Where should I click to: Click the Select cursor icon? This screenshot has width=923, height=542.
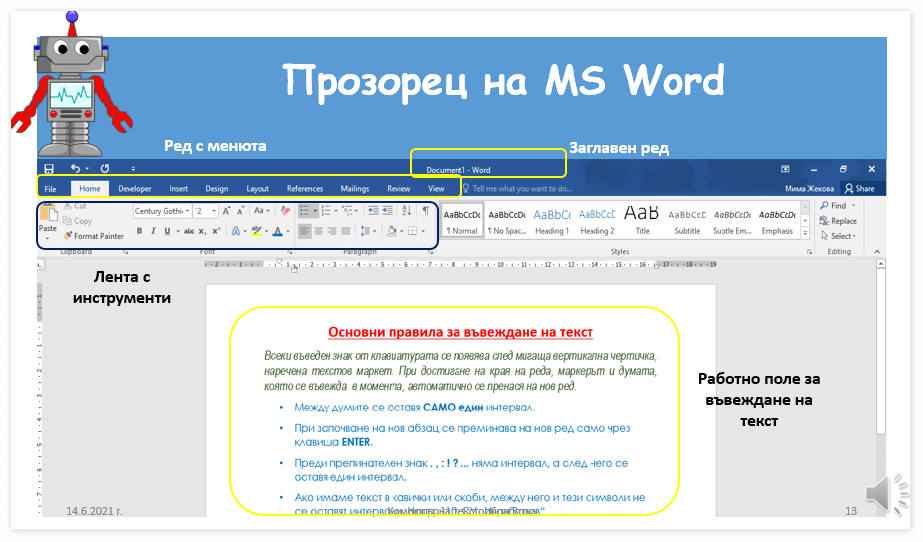[824, 236]
